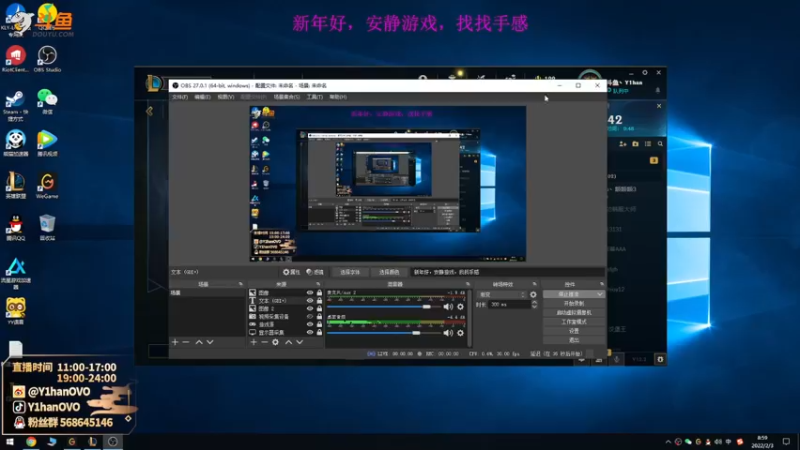Open 文件(F) menu in OBS
Image resolution: width=800 pixels, height=450 pixels.
click(x=180, y=97)
